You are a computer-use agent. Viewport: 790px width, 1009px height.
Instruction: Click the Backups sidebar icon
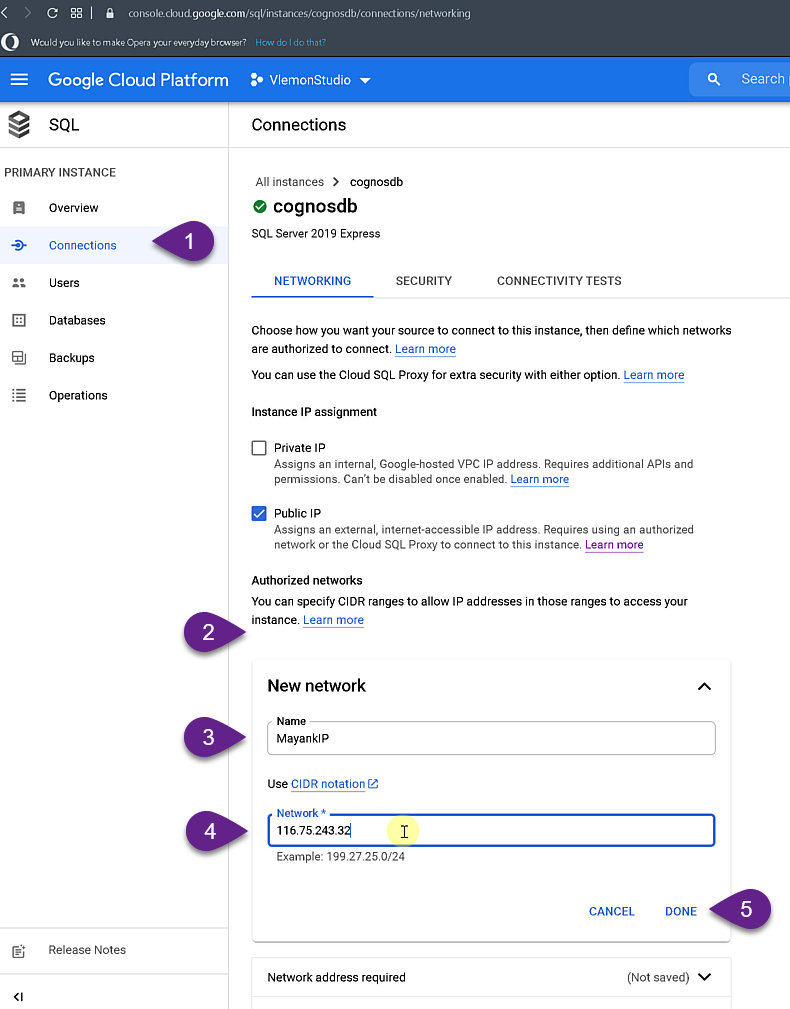[18, 358]
